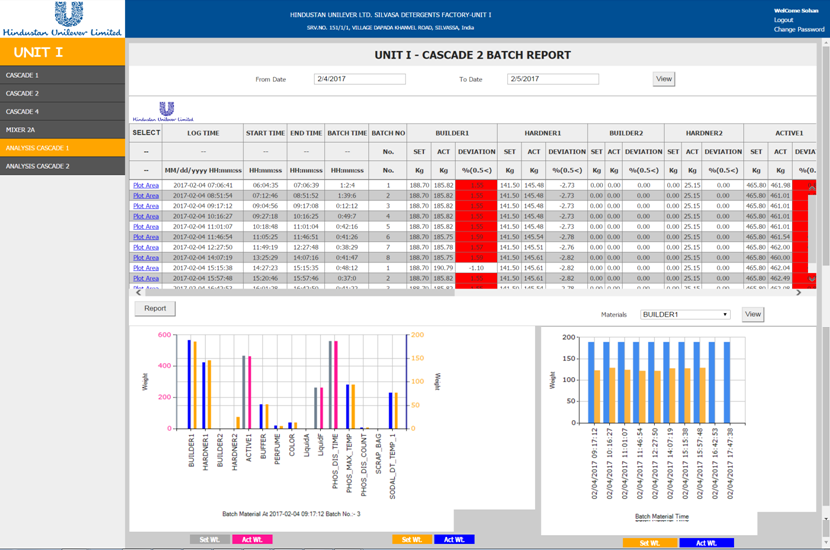The image size is (830, 550).
Task: Open Plot Area for log time 08:51:54
Action: 146,196
